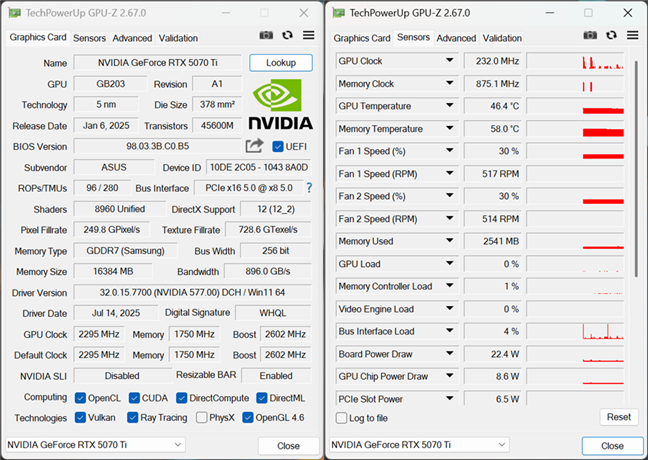Viewport: 648px width, 460px height.
Task: Toggle the CUDA checkbox
Action: click(134, 398)
